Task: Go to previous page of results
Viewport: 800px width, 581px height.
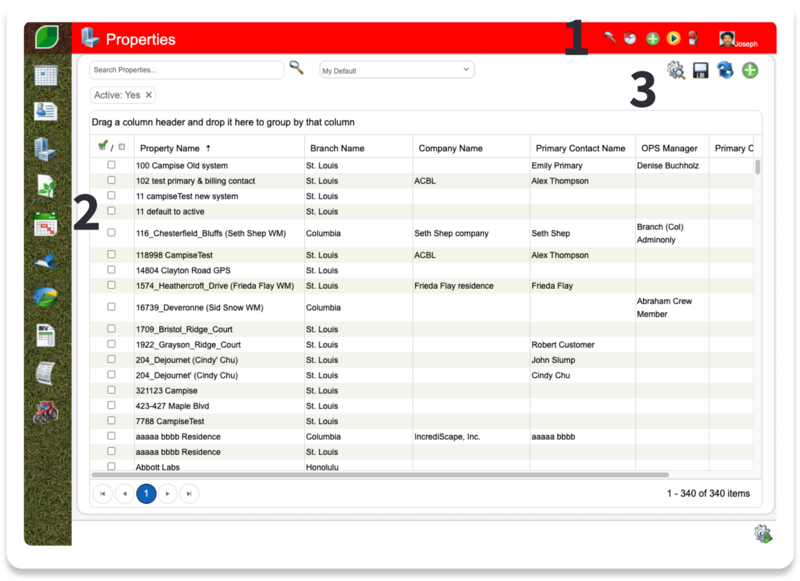Action: [x=124, y=494]
